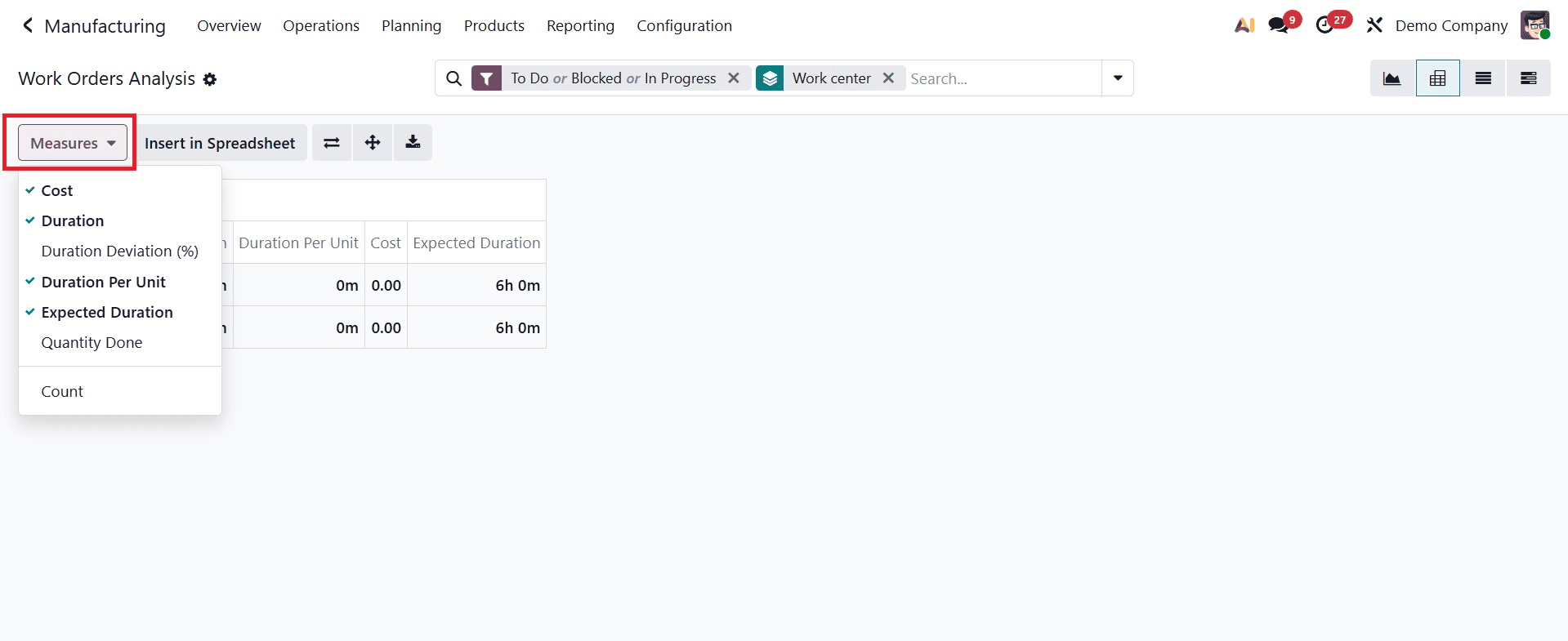
Task: Open the Overview menu
Action: click(x=229, y=25)
